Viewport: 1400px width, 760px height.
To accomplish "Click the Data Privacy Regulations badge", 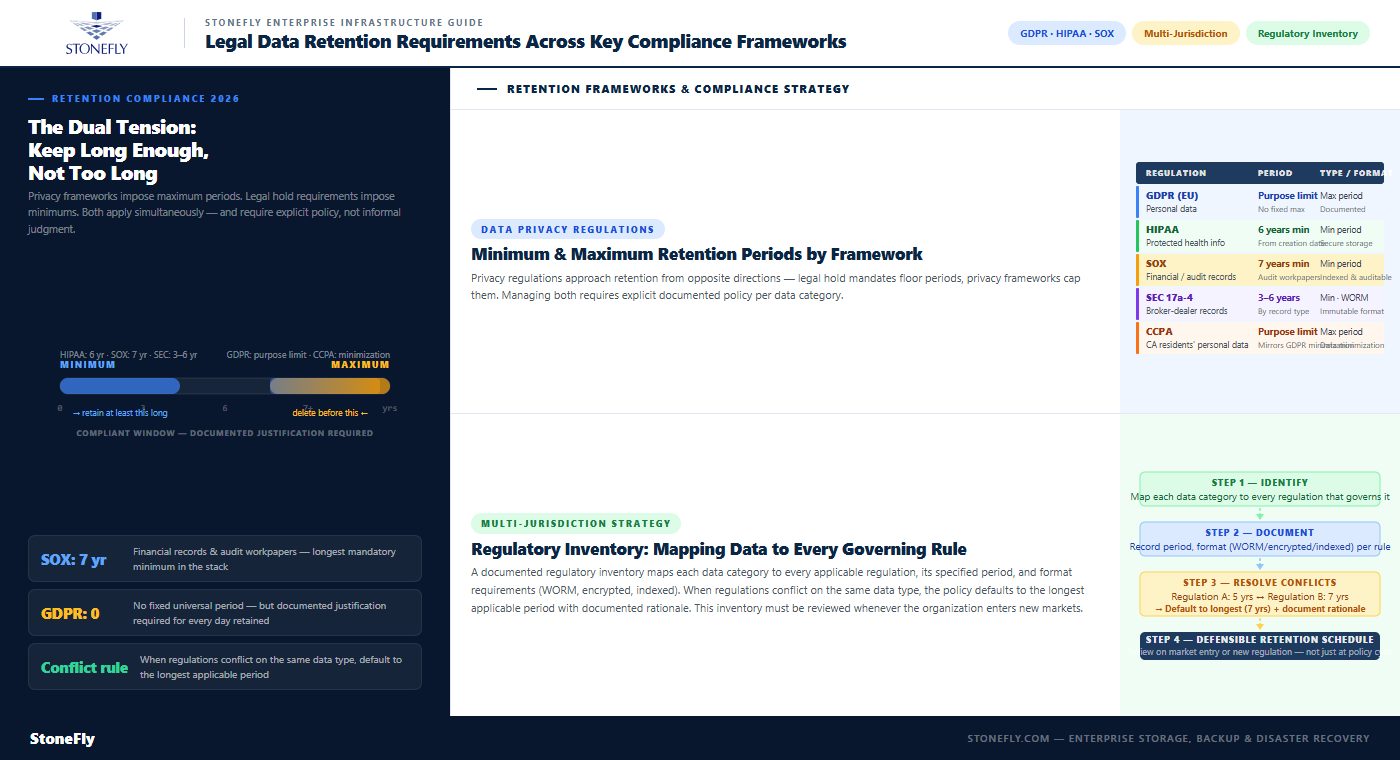I will [x=568, y=229].
